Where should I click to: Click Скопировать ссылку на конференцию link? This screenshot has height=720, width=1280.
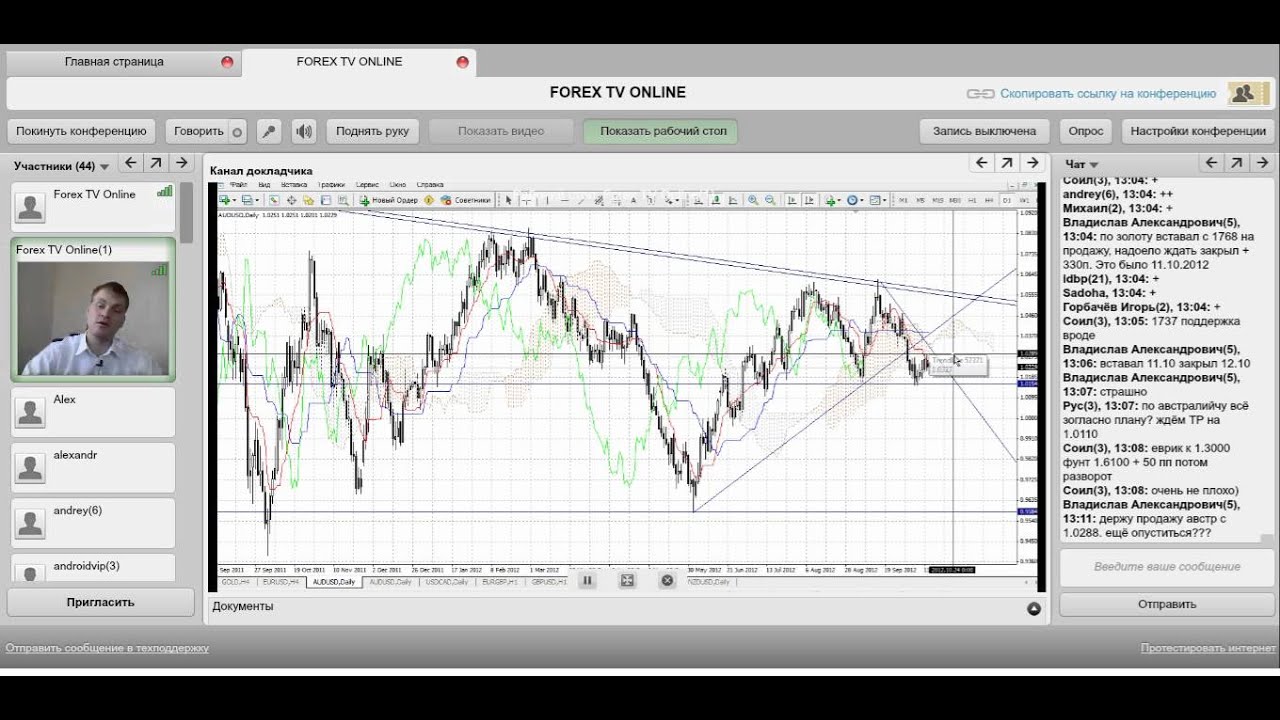(x=1108, y=93)
